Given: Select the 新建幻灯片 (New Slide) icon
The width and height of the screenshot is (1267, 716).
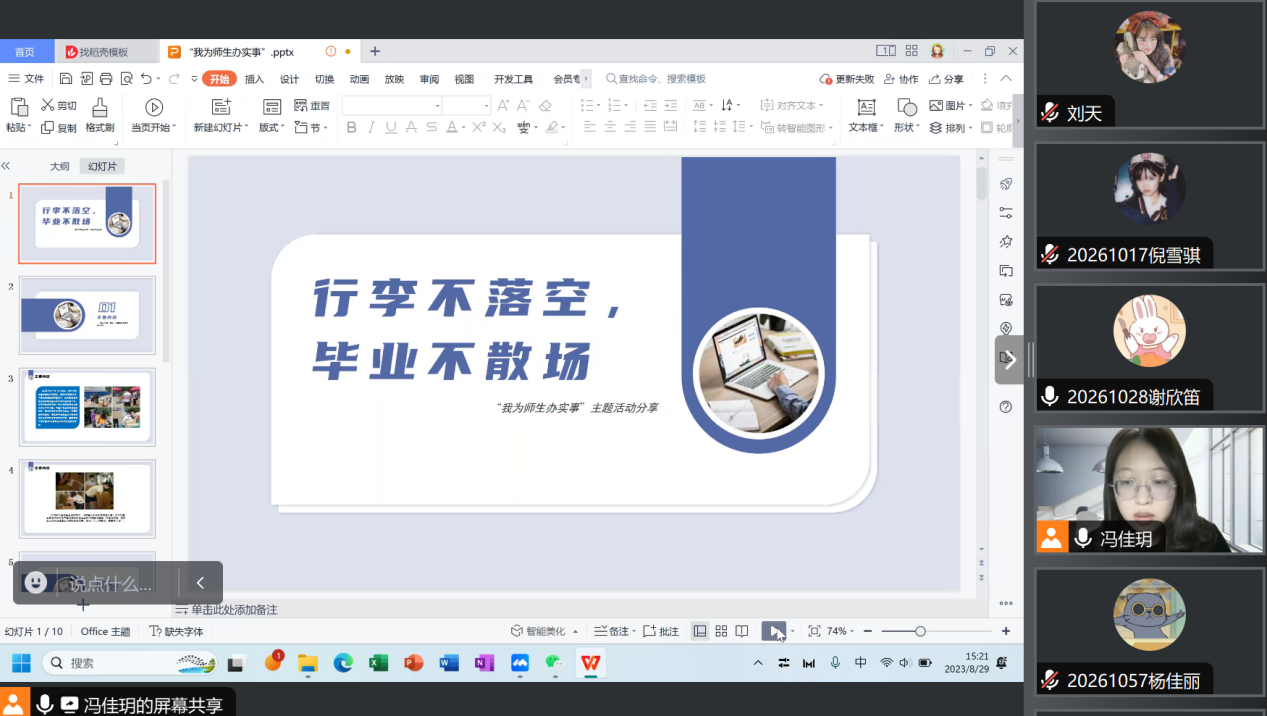Looking at the screenshot, I should [x=221, y=105].
